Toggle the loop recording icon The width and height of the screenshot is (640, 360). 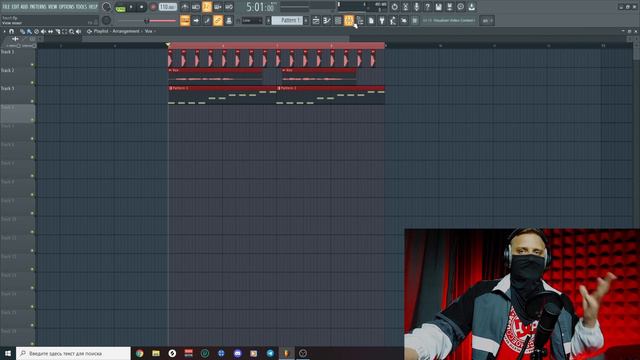pos(229,7)
